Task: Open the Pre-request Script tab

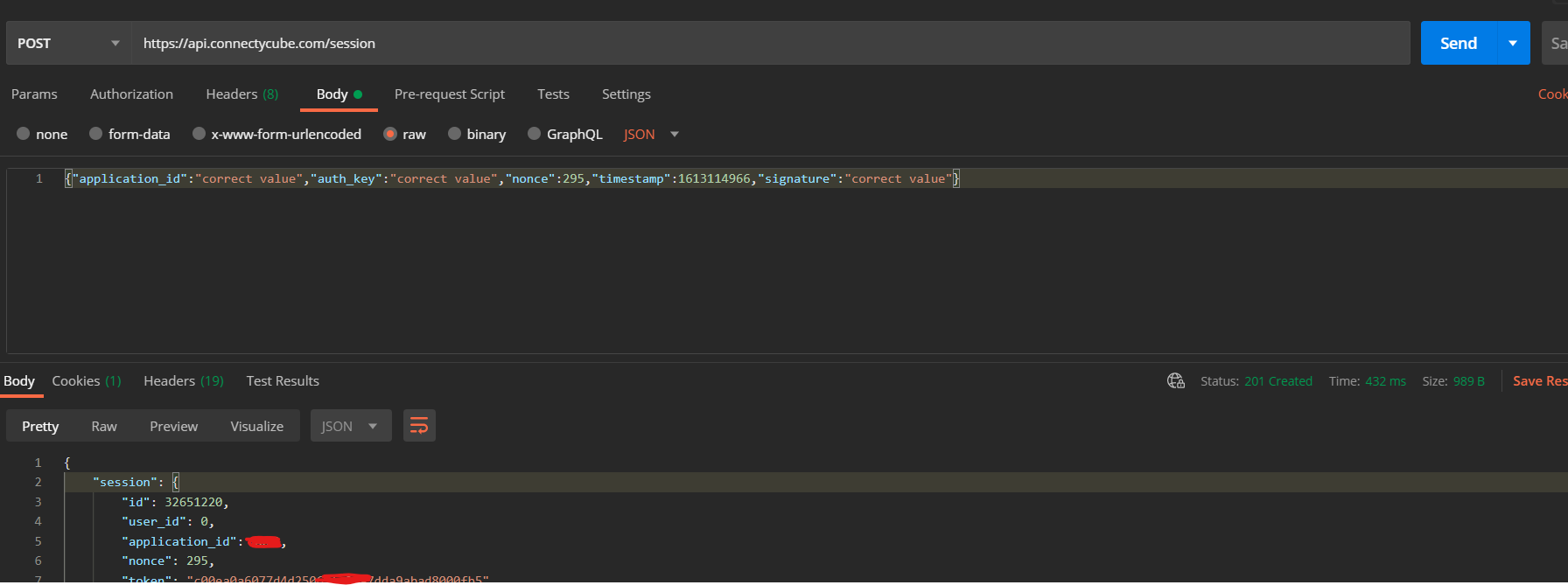Action: [450, 94]
